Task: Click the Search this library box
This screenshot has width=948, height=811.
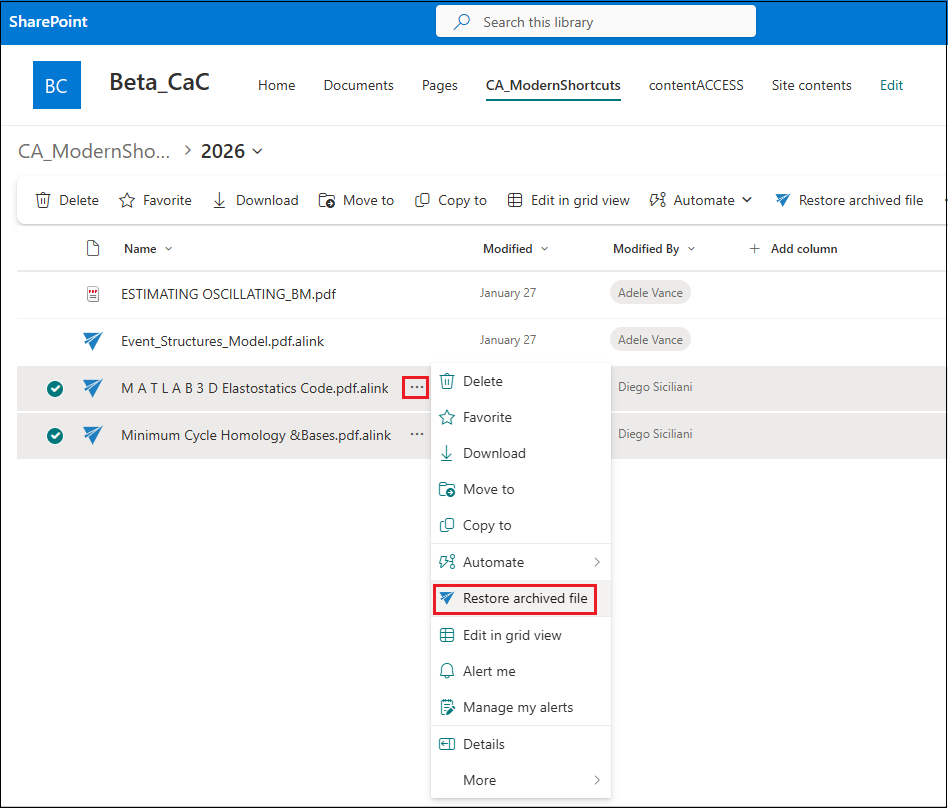Action: coord(595,22)
